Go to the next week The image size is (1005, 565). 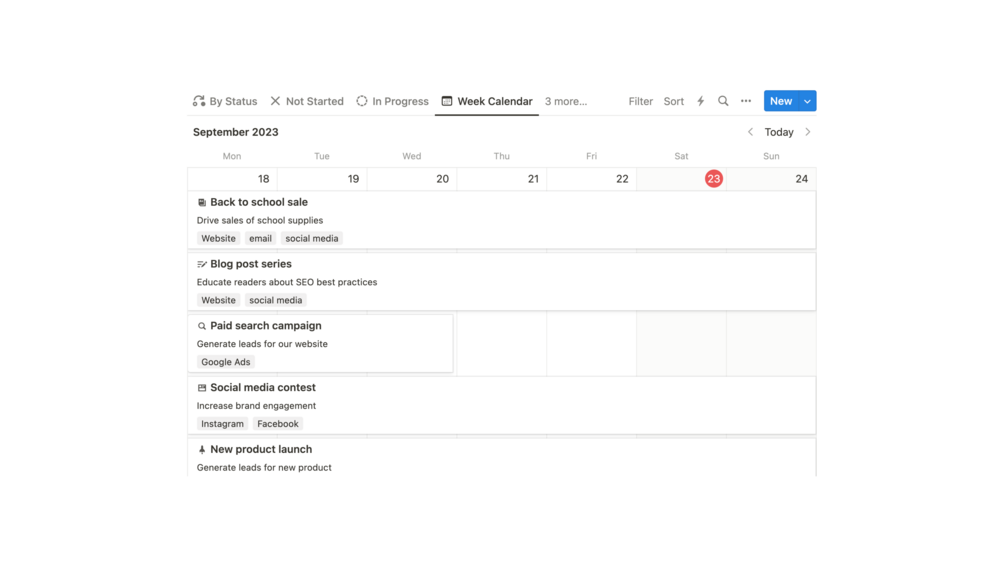[x=808, y=132]
